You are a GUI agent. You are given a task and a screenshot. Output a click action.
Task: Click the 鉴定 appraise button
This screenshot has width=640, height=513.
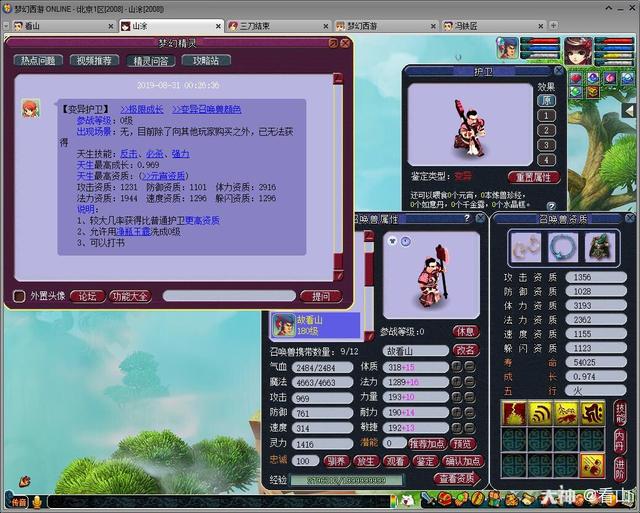[x=425, y=461]
